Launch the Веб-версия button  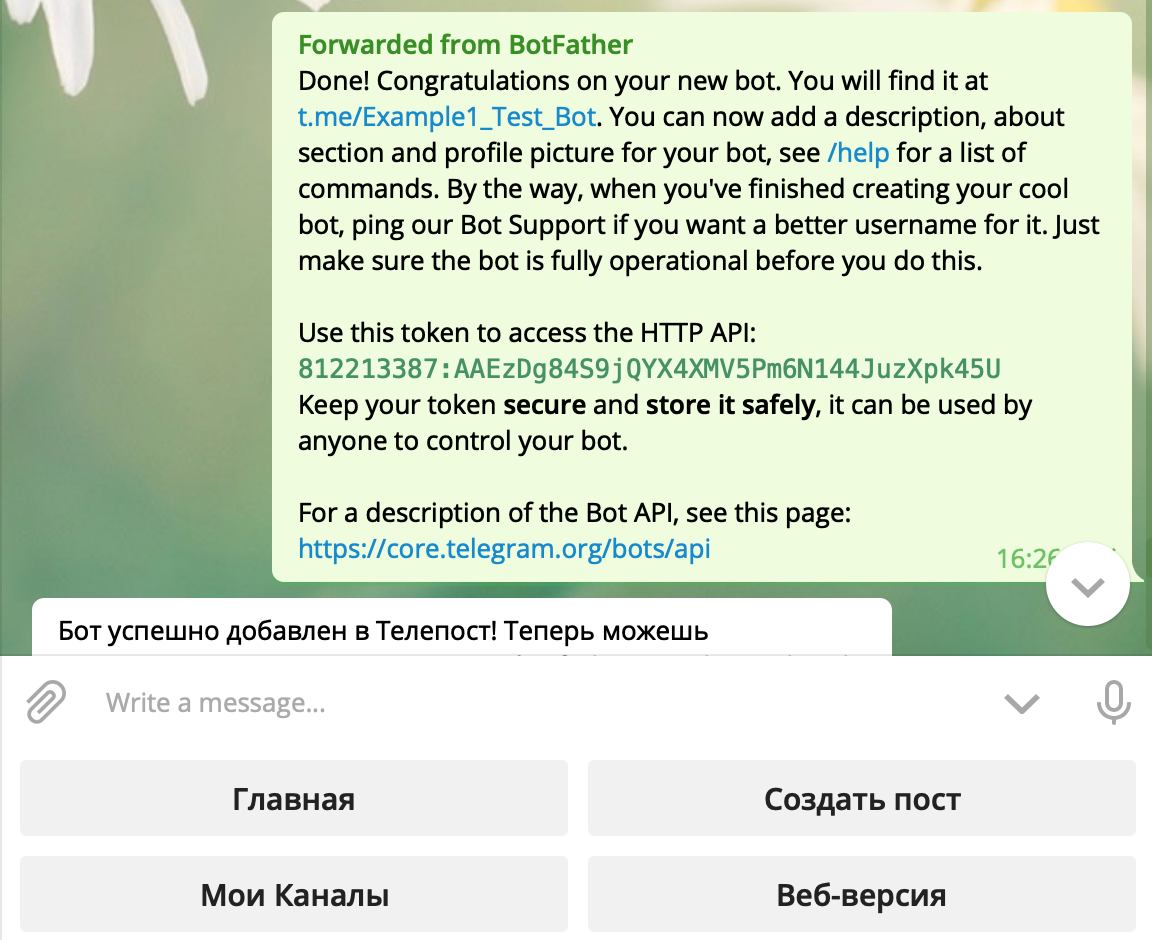coord(862,894)
